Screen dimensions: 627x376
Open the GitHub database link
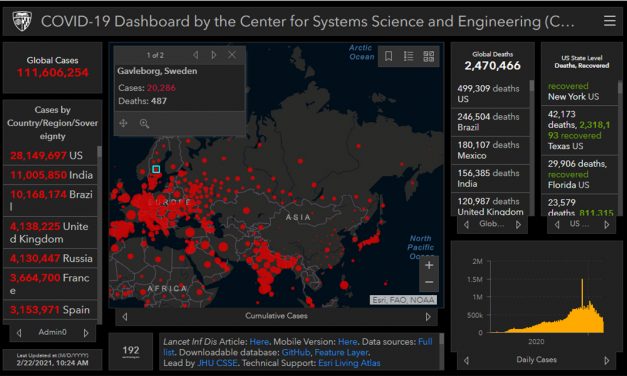(x=296, y=352)
